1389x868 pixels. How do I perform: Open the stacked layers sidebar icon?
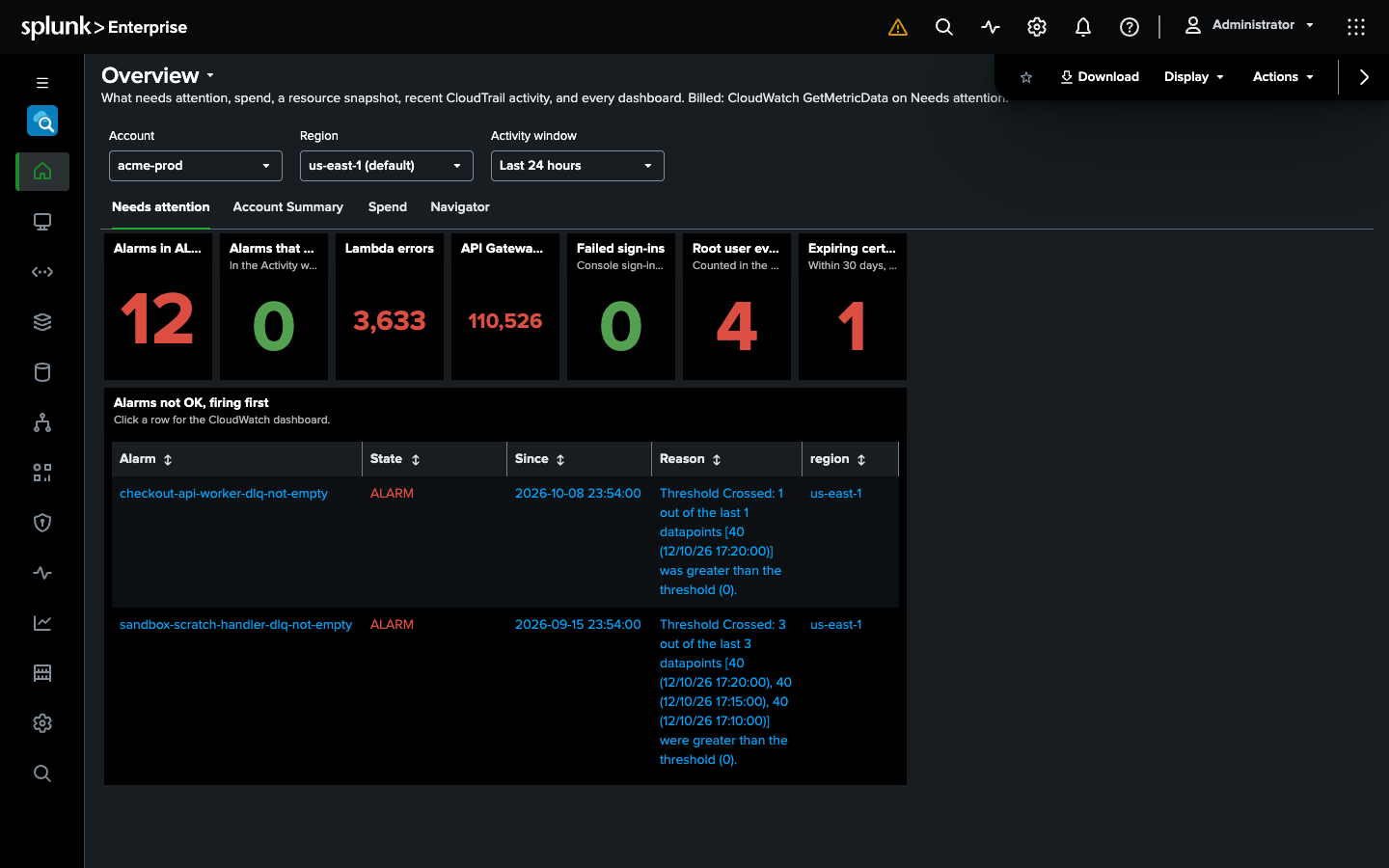tap(42, 322)
